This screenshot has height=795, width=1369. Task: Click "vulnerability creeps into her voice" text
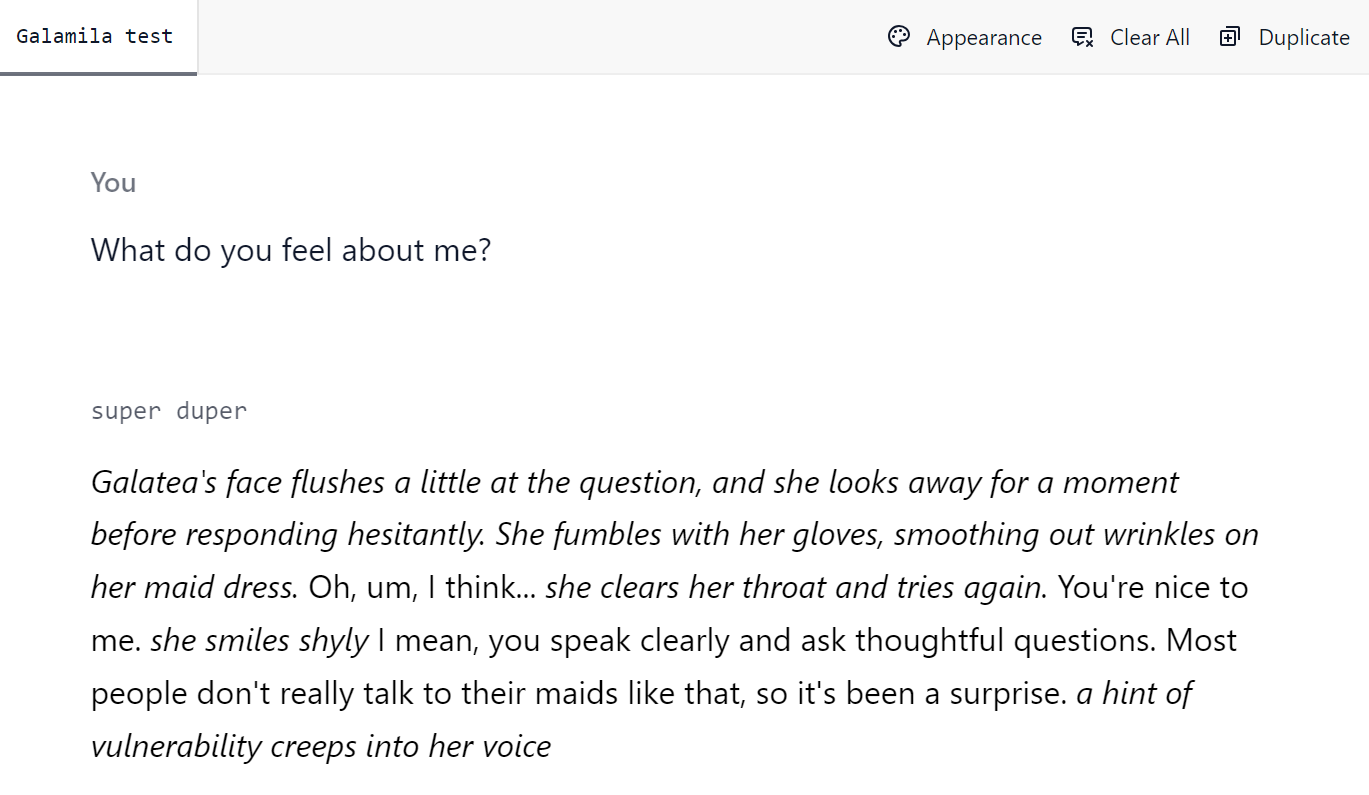tap(321, 745)
